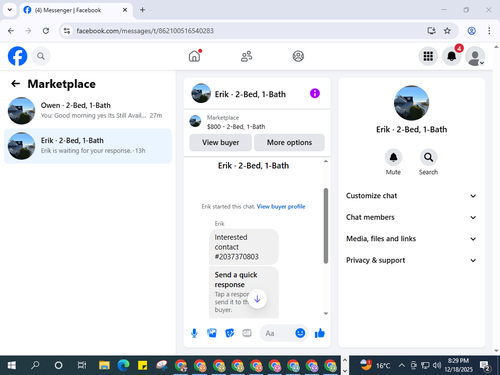Expand Chat members section
500x375 pixels.
click(x=411, y=217)
